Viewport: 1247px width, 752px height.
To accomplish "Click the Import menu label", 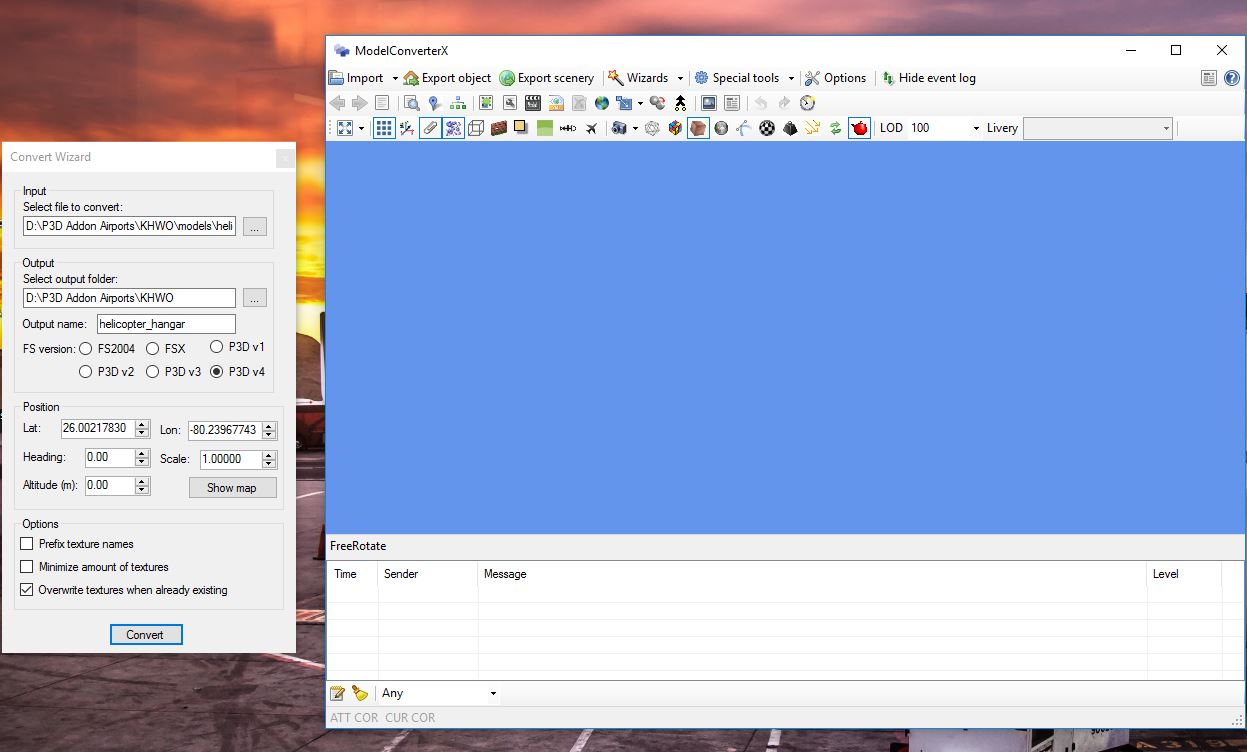I will pos(365,78).
